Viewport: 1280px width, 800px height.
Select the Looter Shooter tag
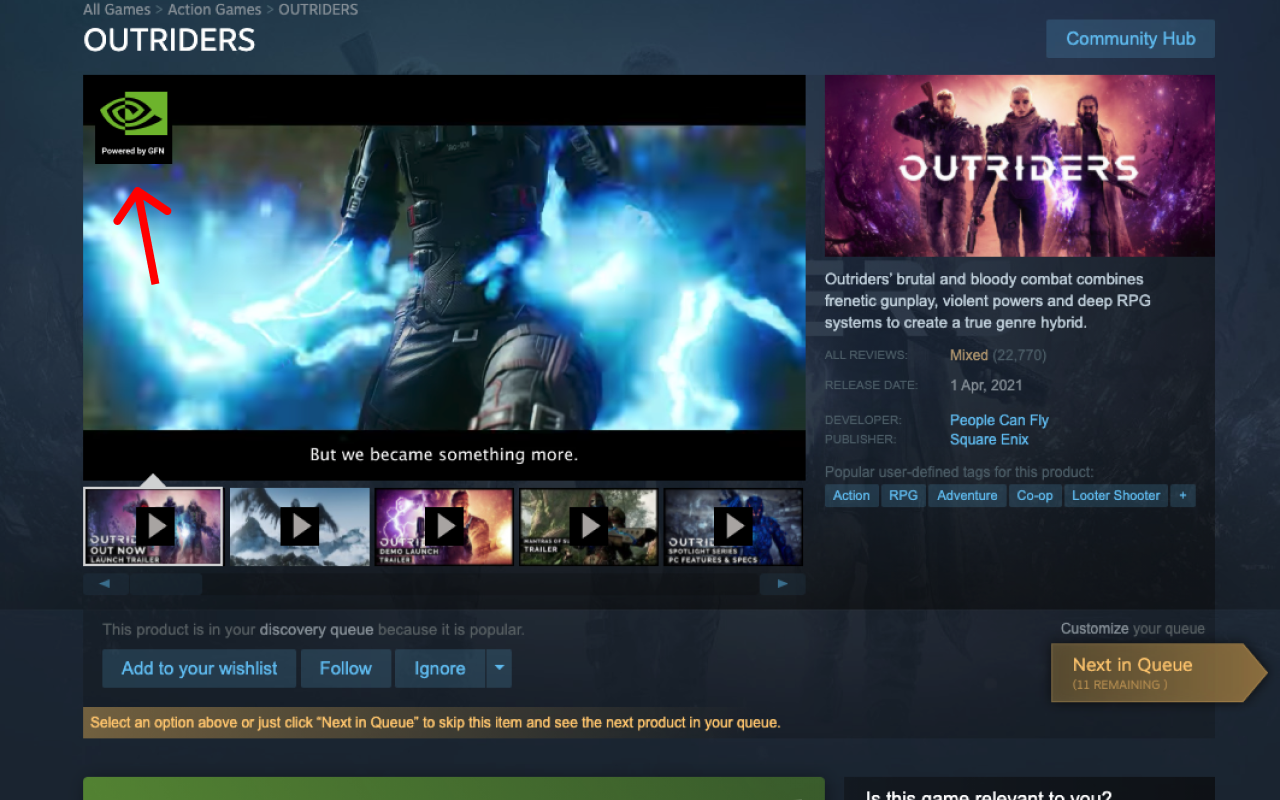(1116, 495)
